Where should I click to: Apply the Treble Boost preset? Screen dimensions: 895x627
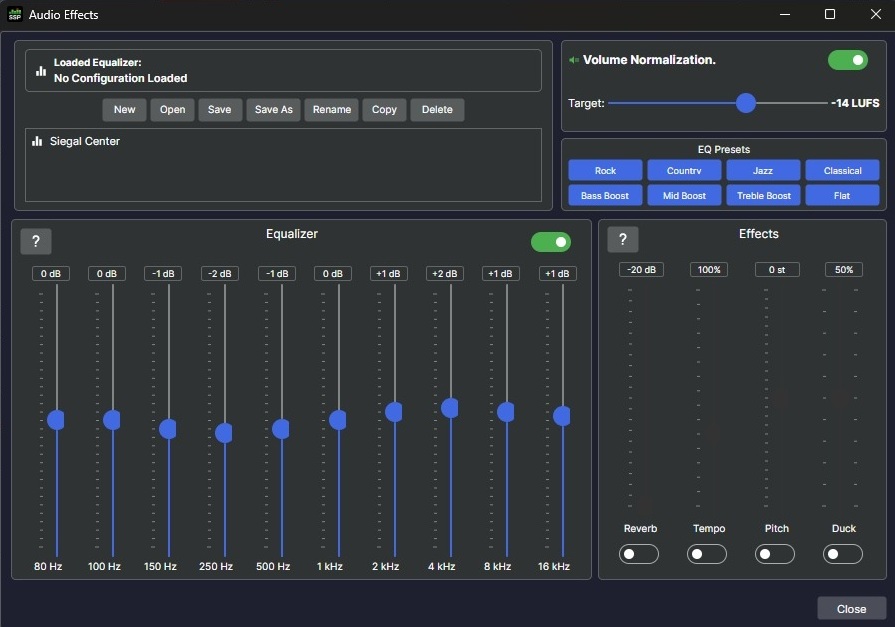[763, 195]
